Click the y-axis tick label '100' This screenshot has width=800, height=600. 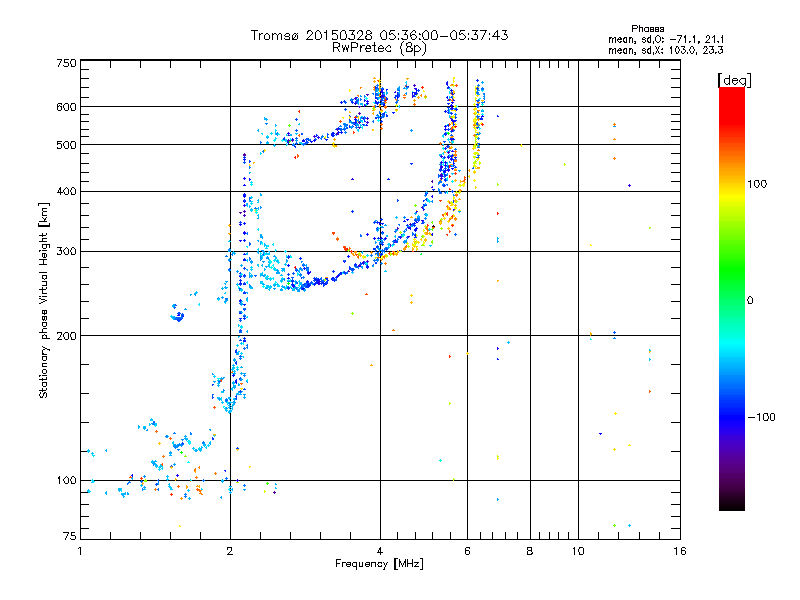click(66, 481)
